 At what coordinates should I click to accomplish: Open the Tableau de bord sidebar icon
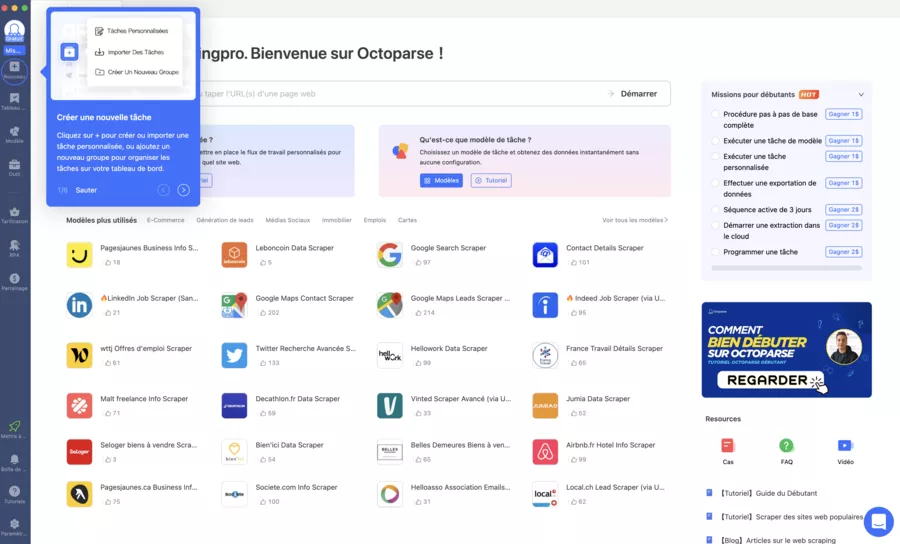click(x=14, y=101)
